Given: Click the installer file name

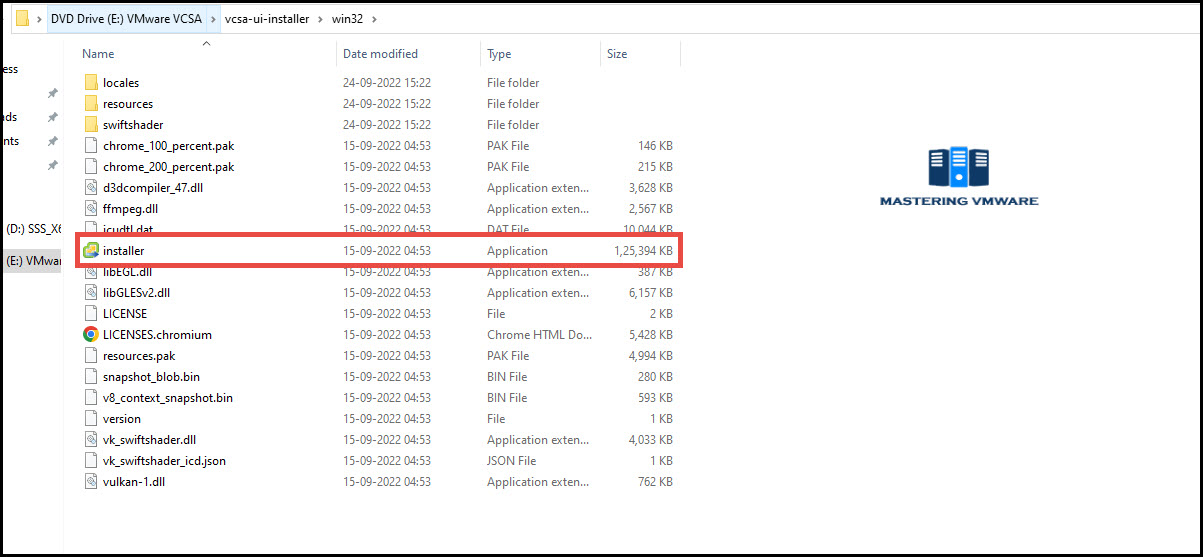Looking at the screenshot, I should pos(124,250).
